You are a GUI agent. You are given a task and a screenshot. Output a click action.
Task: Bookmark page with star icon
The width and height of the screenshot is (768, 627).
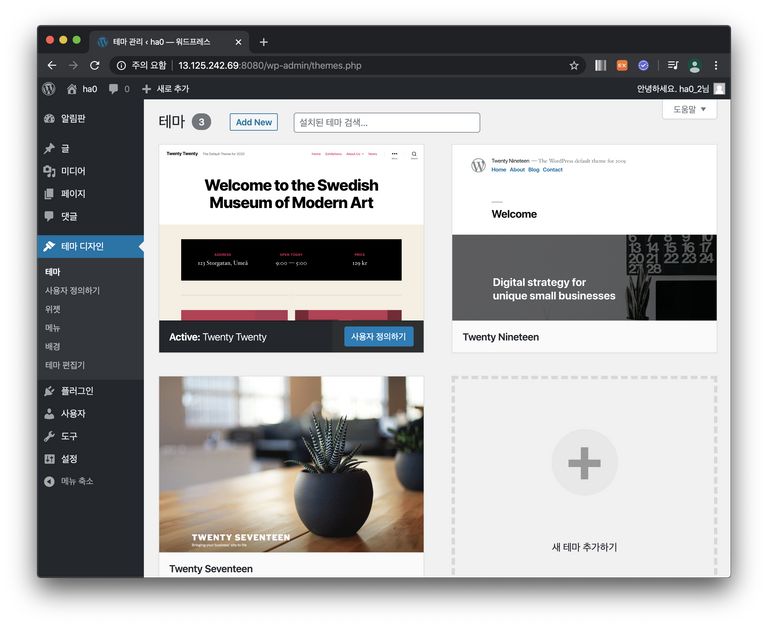tap(574, 65)
